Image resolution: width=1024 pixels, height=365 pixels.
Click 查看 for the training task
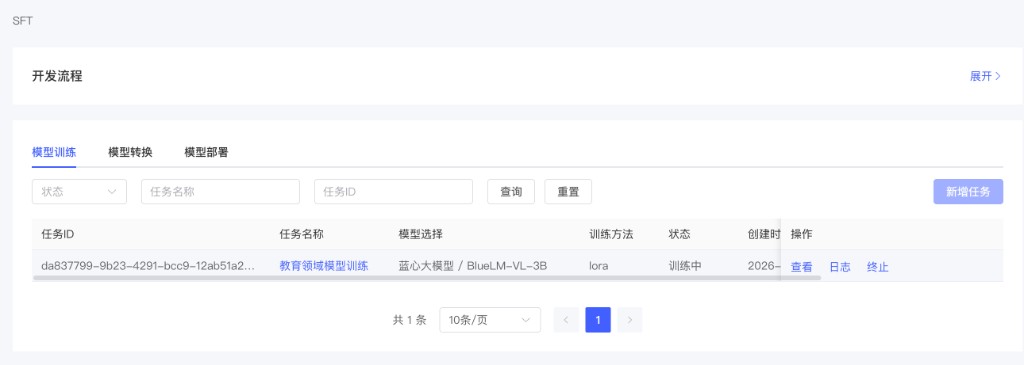pyautogui.click(x=802, y=267)
